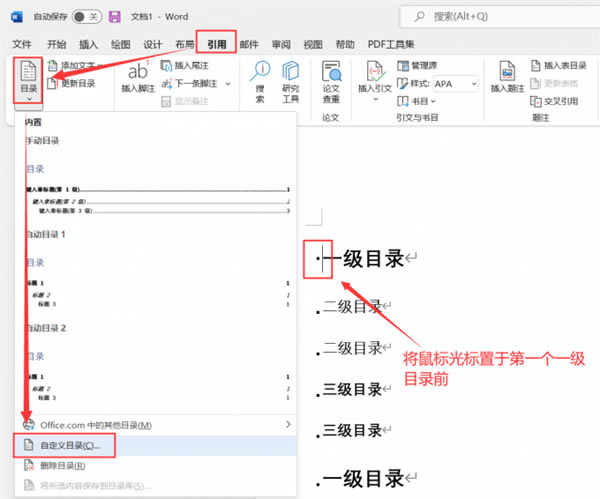Toggle the AutoSave switch
The image size is (600, 499).
pyautogui.click(x=86, y=17)
